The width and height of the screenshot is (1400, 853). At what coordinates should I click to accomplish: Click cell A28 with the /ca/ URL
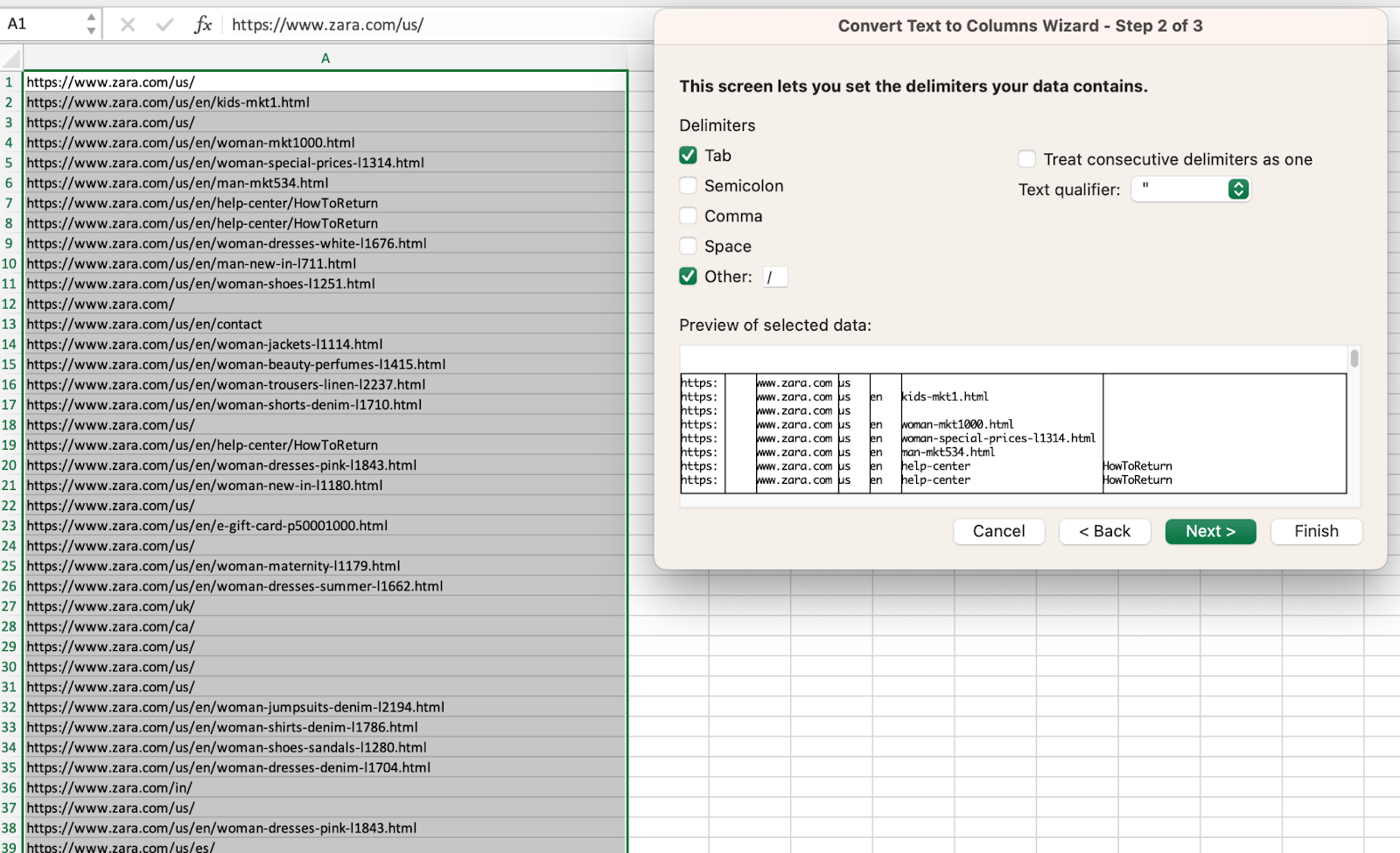point(325,626)
